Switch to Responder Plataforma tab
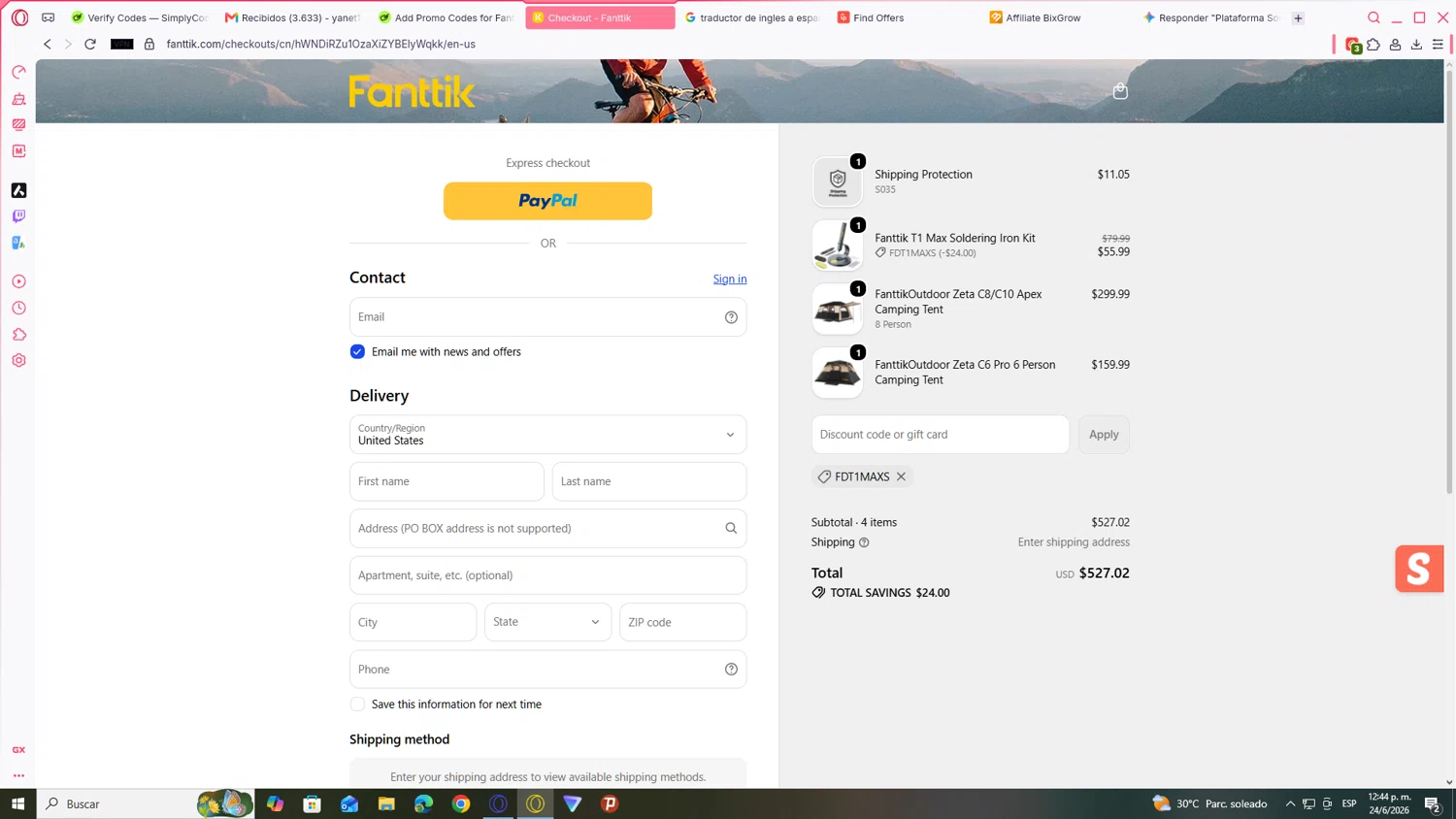Viewport: 1456px width, 819px height. pos(1211,17)
